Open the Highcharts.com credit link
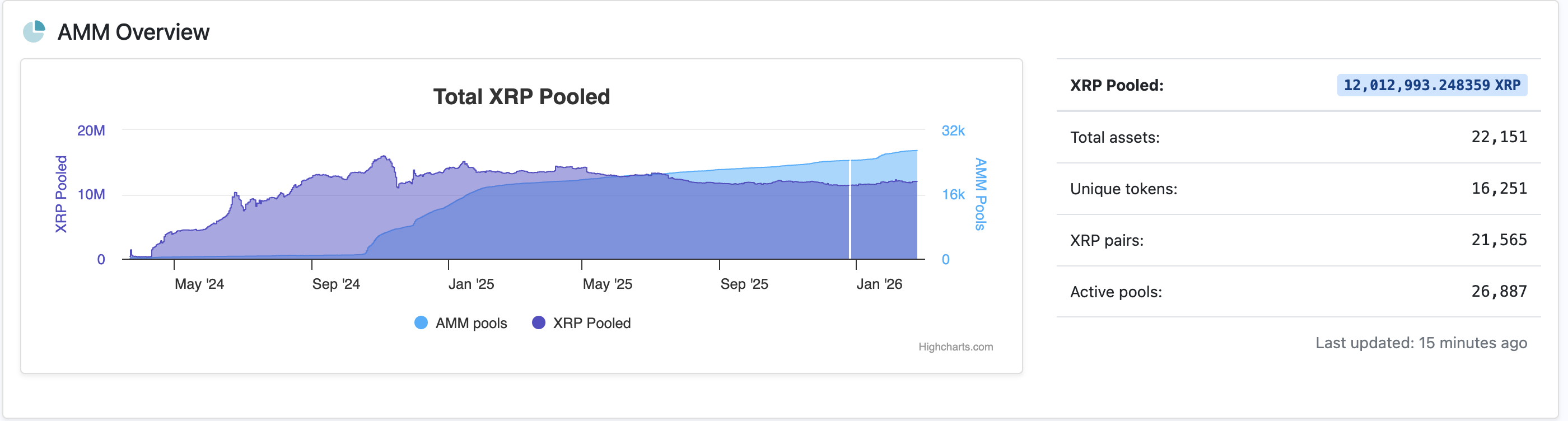This screenshot has width=1568, height=421. coord(955,347)
